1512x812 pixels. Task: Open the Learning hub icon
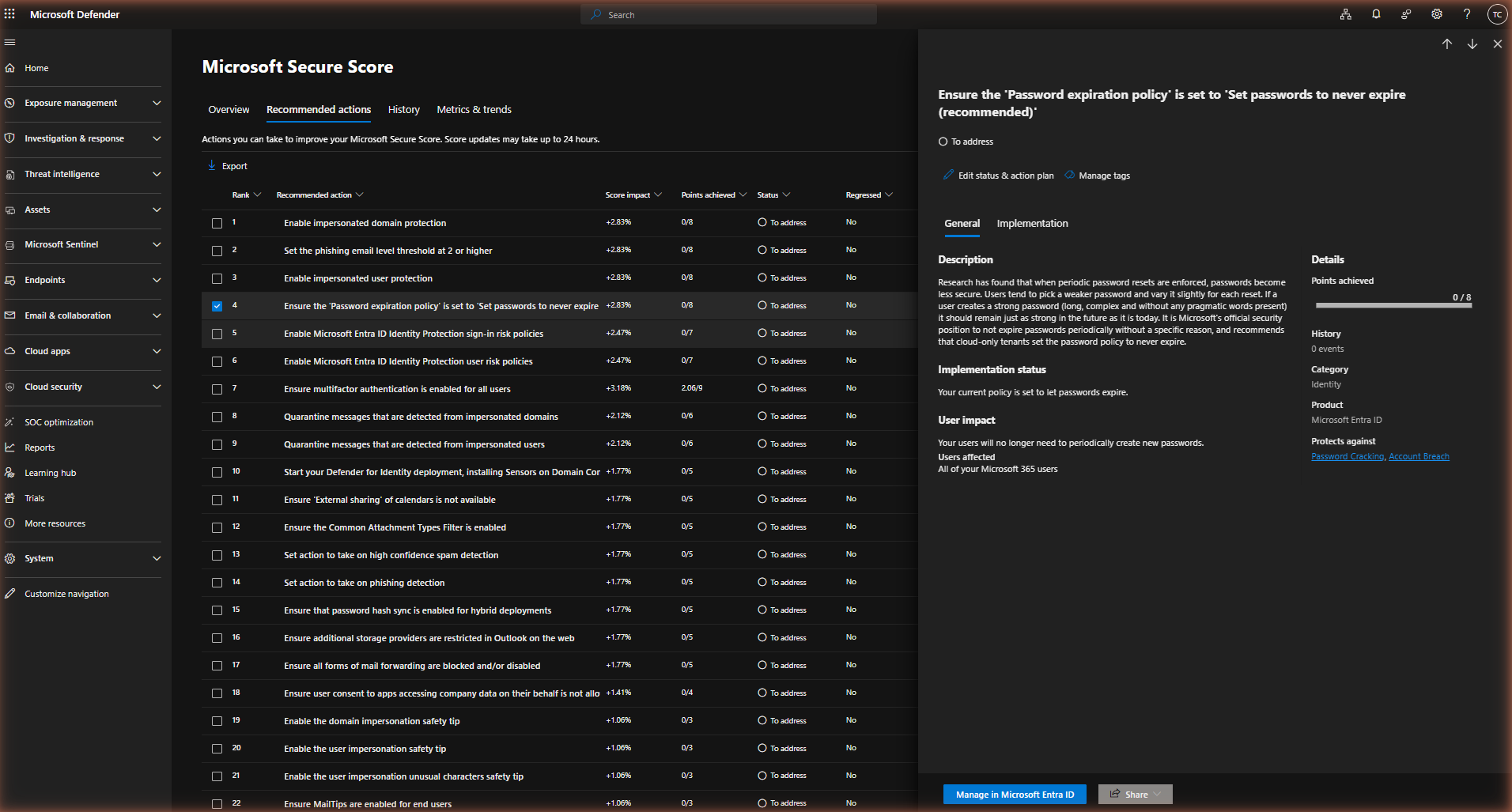[9, 473]
